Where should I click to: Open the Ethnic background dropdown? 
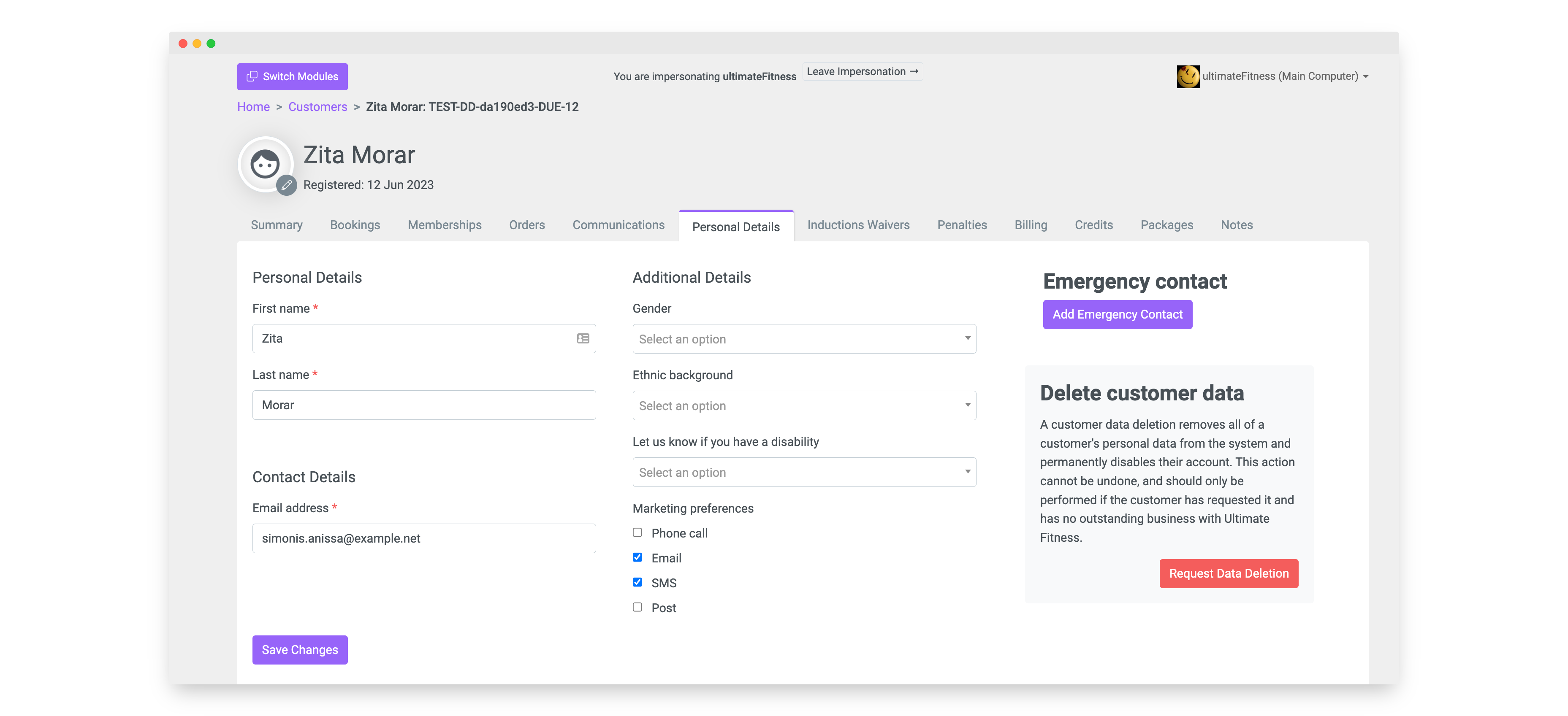804,405
